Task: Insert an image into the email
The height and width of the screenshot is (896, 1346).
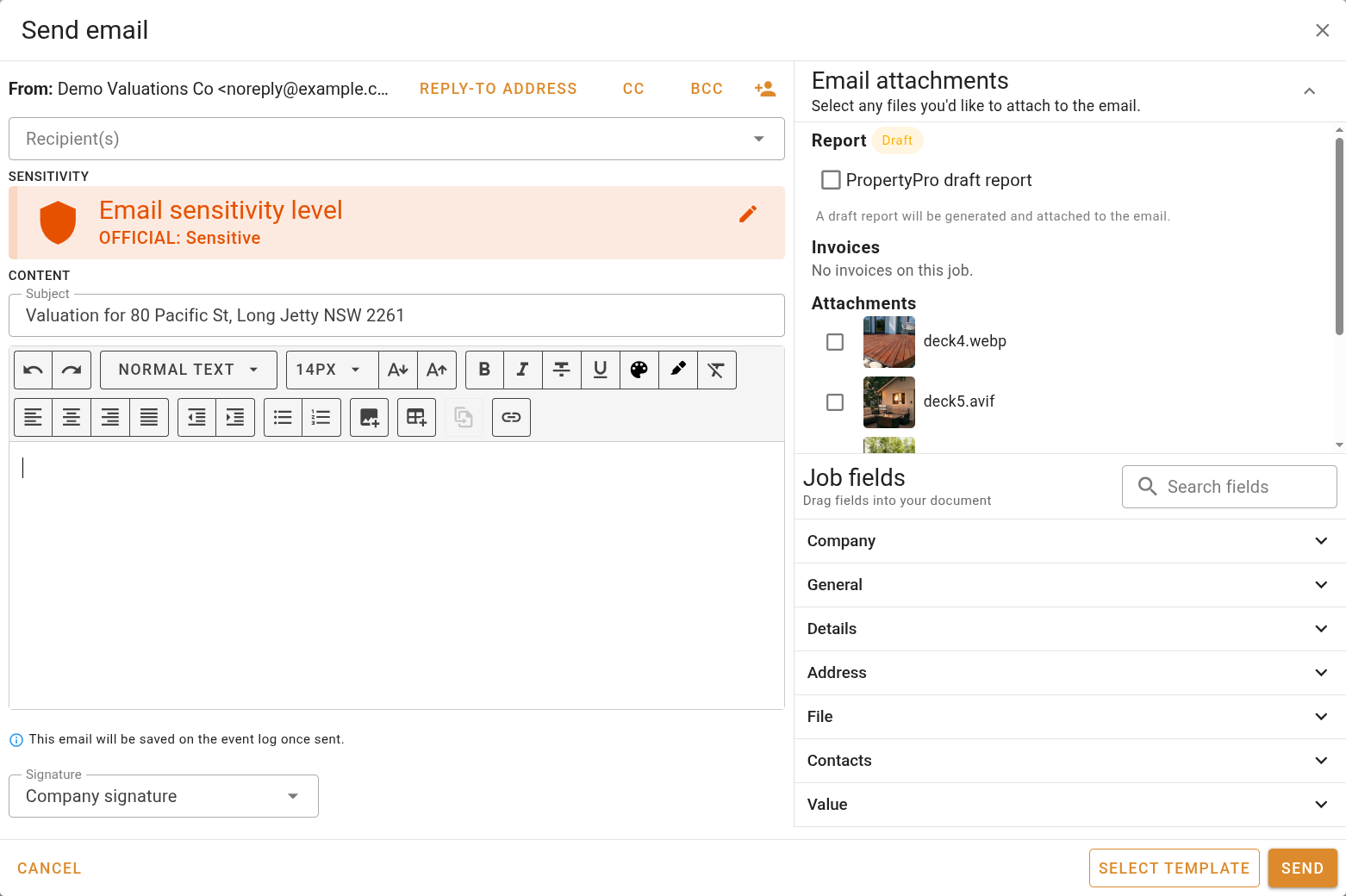Action: (x=369, y=417)
